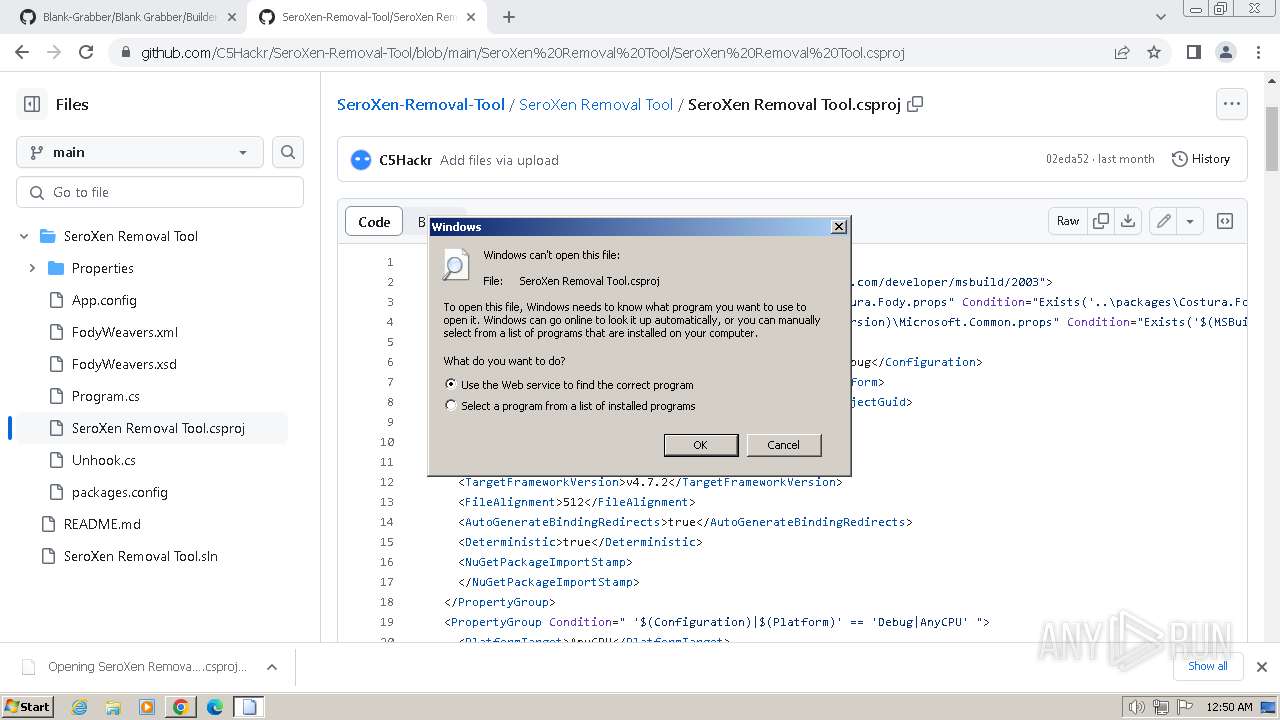Expand the Properties folder
The image size is (1280, 720).
32,268
